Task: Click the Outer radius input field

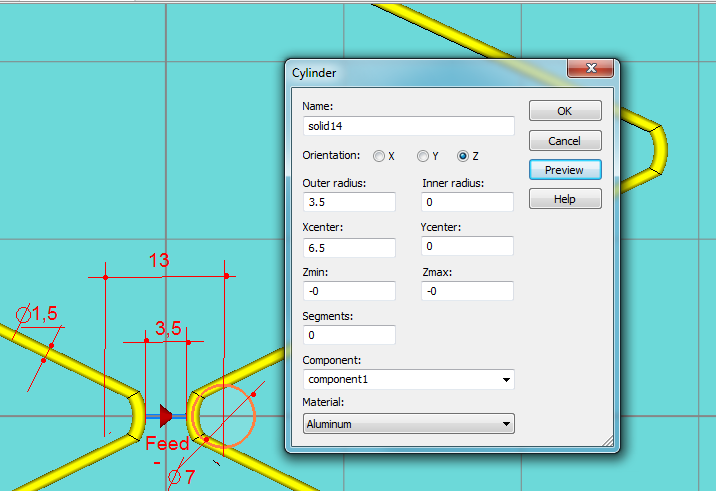Action: point(349,202)
